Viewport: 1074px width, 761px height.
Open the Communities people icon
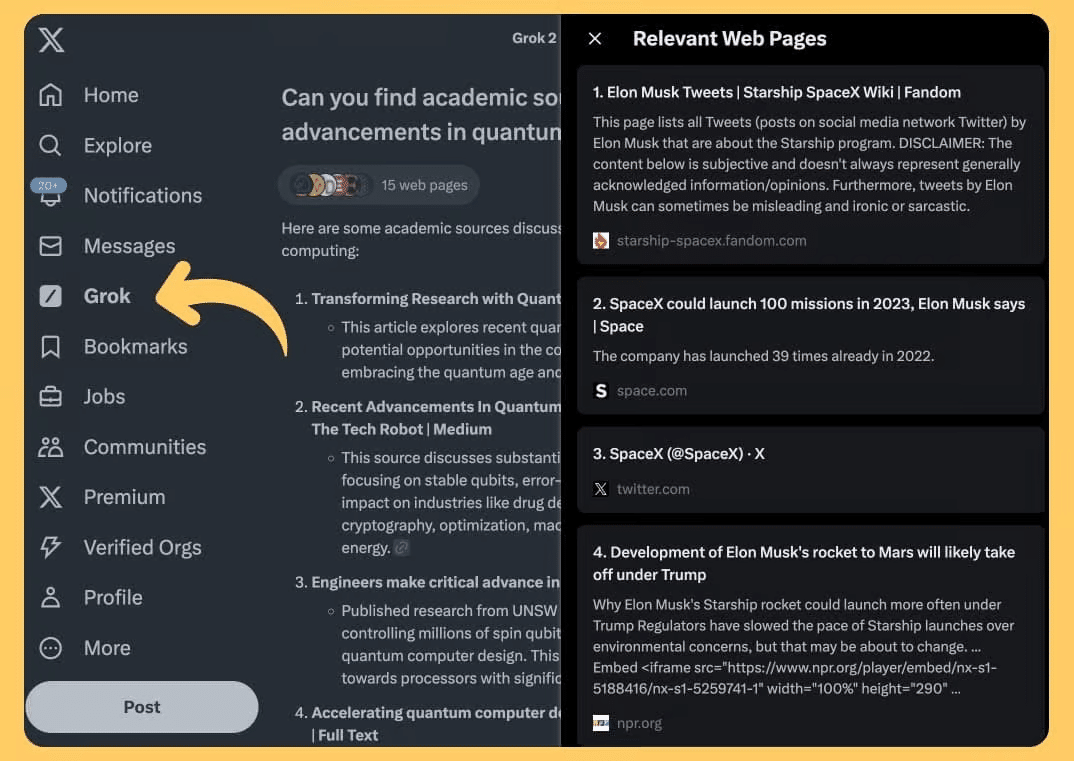click(x=51, y=447)
